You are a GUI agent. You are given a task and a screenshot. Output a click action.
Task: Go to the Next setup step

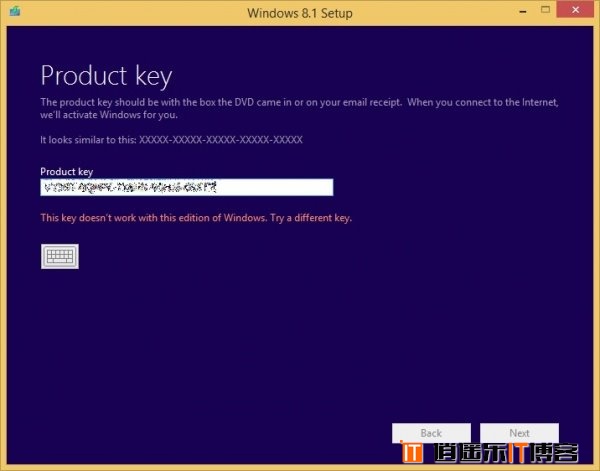tap(519, 433)
